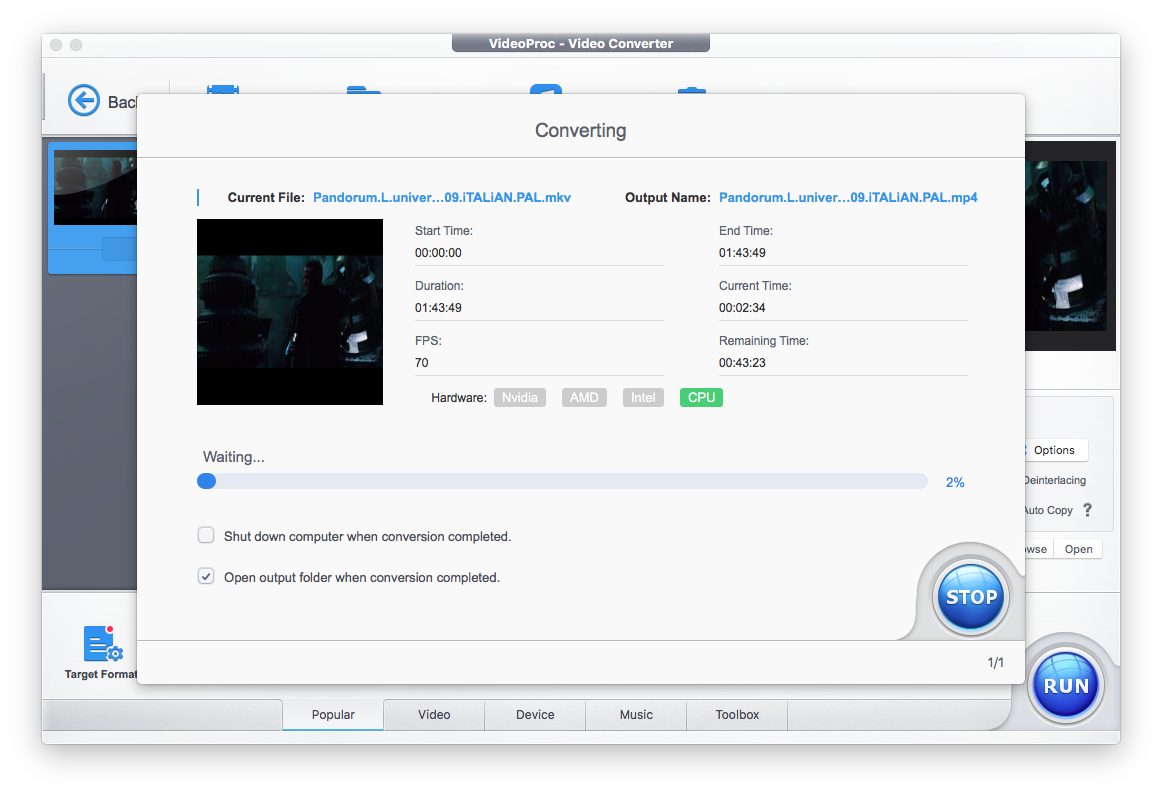The width and height of the screenshot is (1162, 794).
Task: Click the green CPU hardware badge
Action: click(701, 397)
